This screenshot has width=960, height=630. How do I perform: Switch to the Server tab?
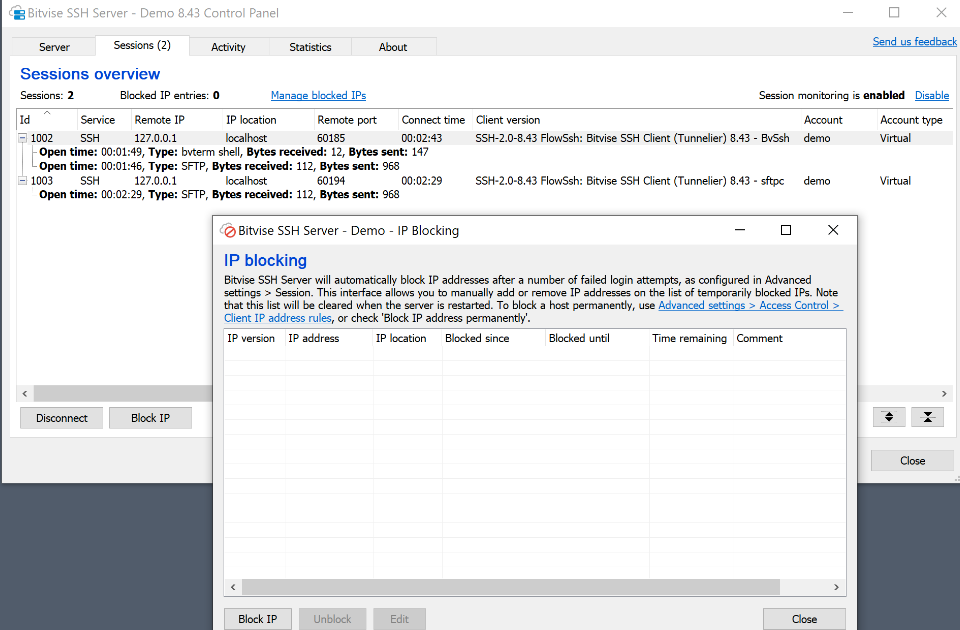pos(54,47)
